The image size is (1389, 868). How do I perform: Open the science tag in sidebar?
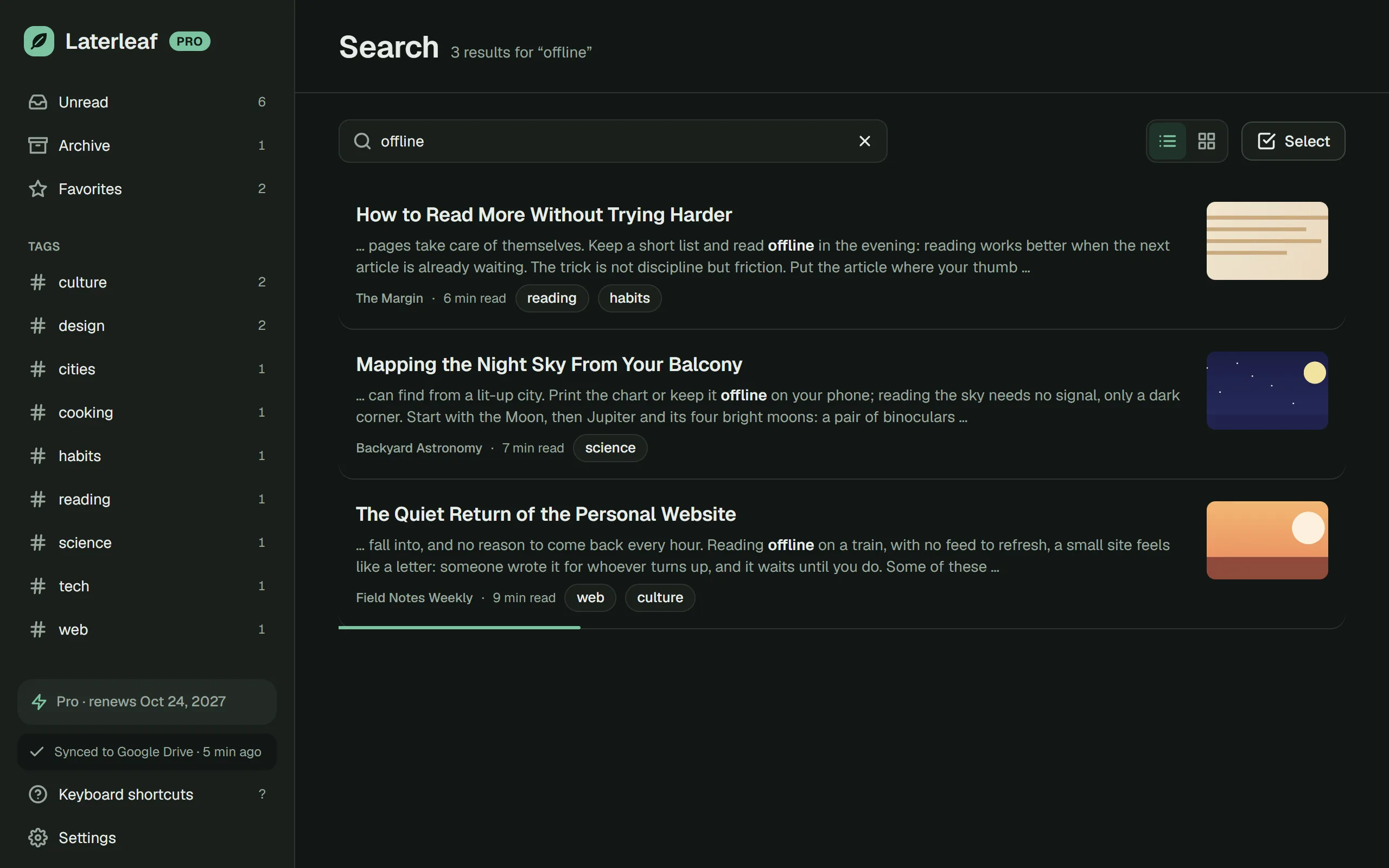click(x=147, y=542)
